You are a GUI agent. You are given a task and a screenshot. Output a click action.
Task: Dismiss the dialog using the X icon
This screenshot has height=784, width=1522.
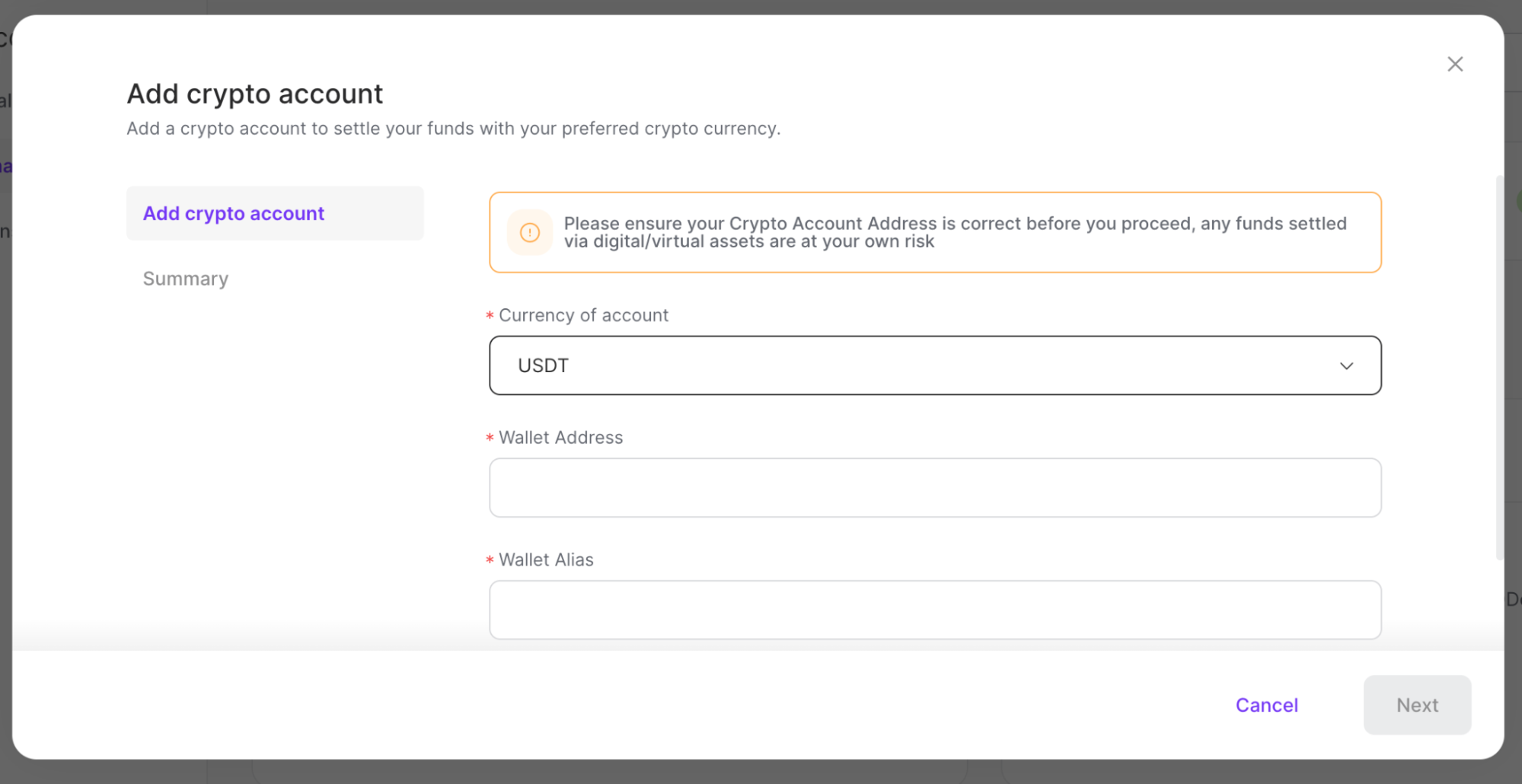(x=1455, y=64)
